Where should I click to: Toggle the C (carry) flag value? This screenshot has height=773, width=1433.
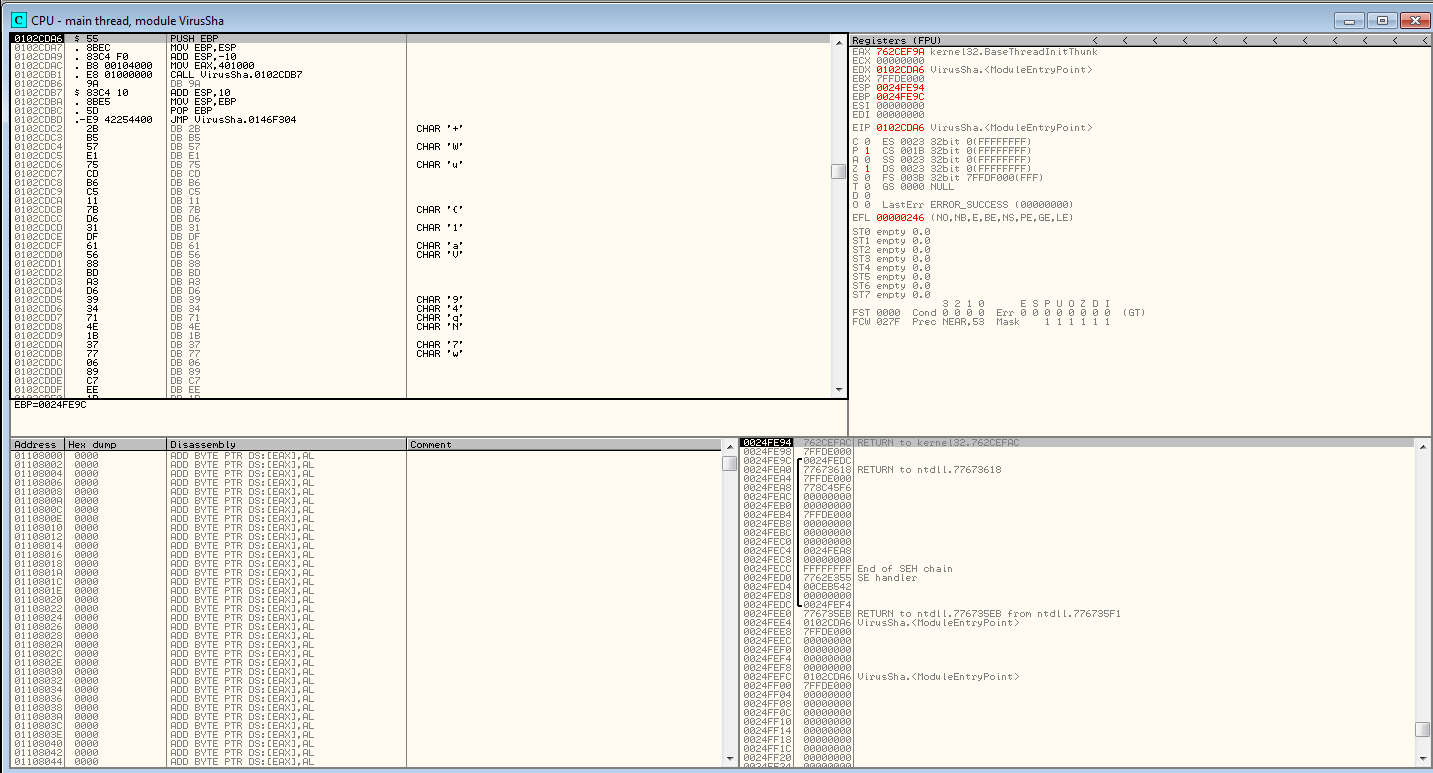click(867, 142)
